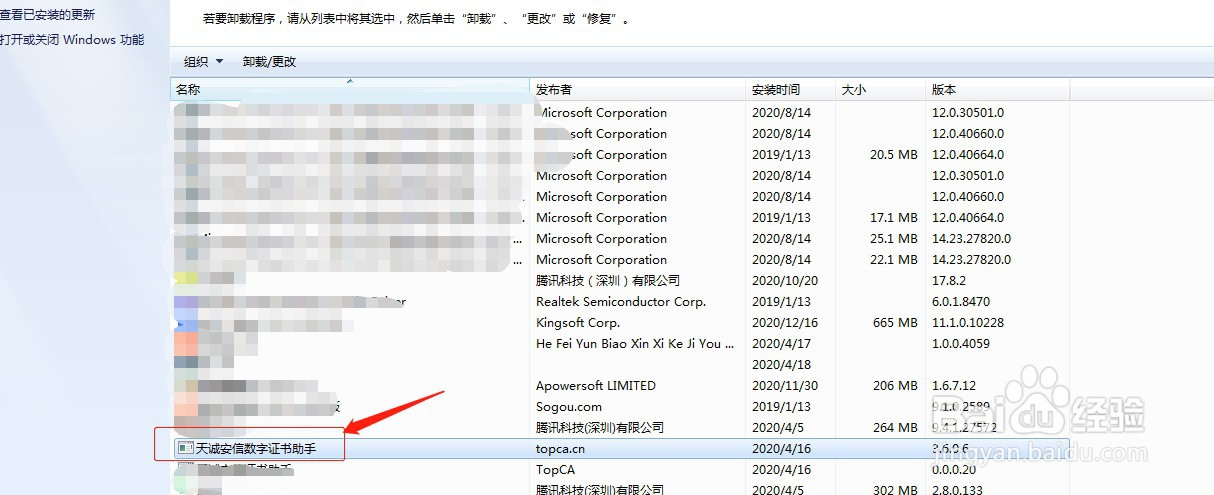Viewport: 1214px width, 495px height.
Task: Click version 17.8.2 cell
Action: tap(950, 281)
